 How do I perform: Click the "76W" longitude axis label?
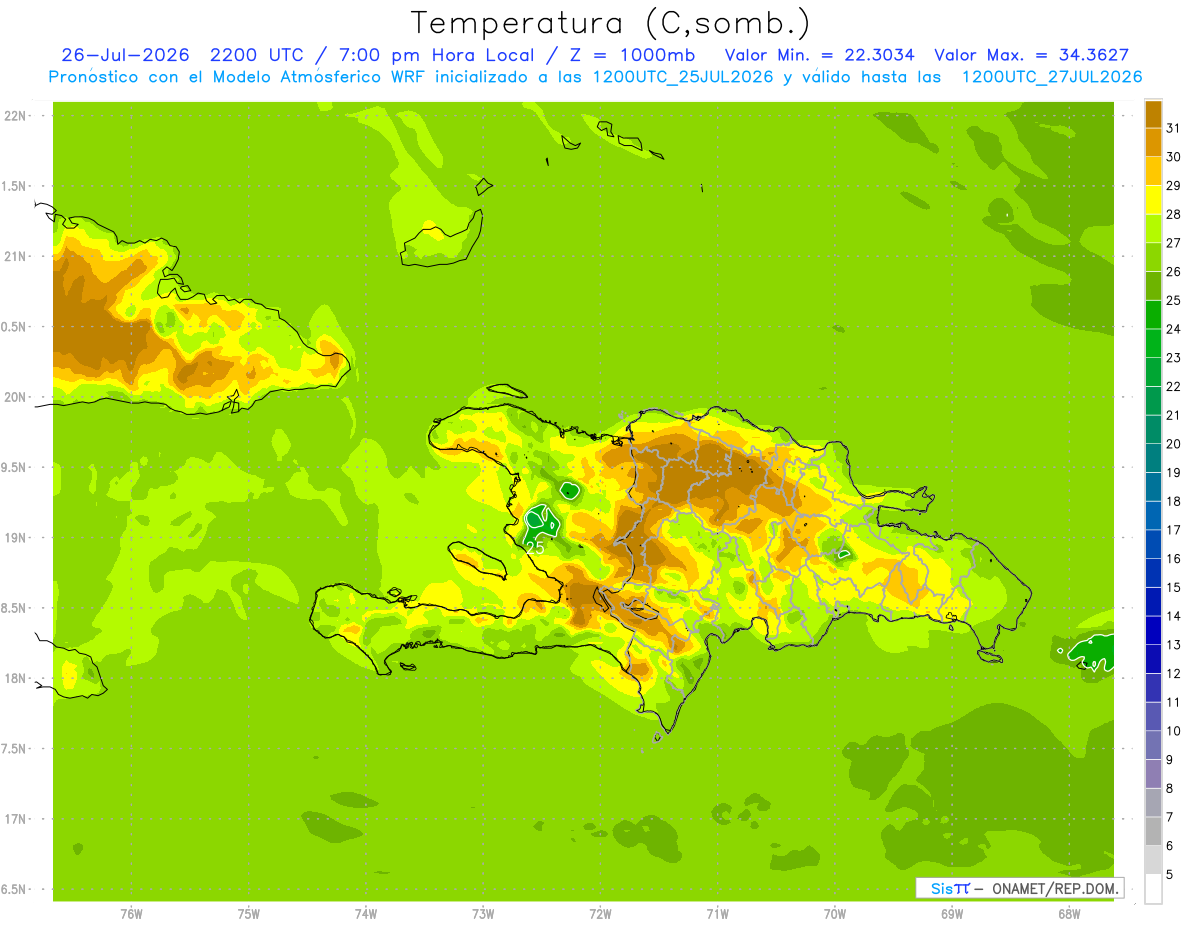pyautogui.click(x=131, y=914)
